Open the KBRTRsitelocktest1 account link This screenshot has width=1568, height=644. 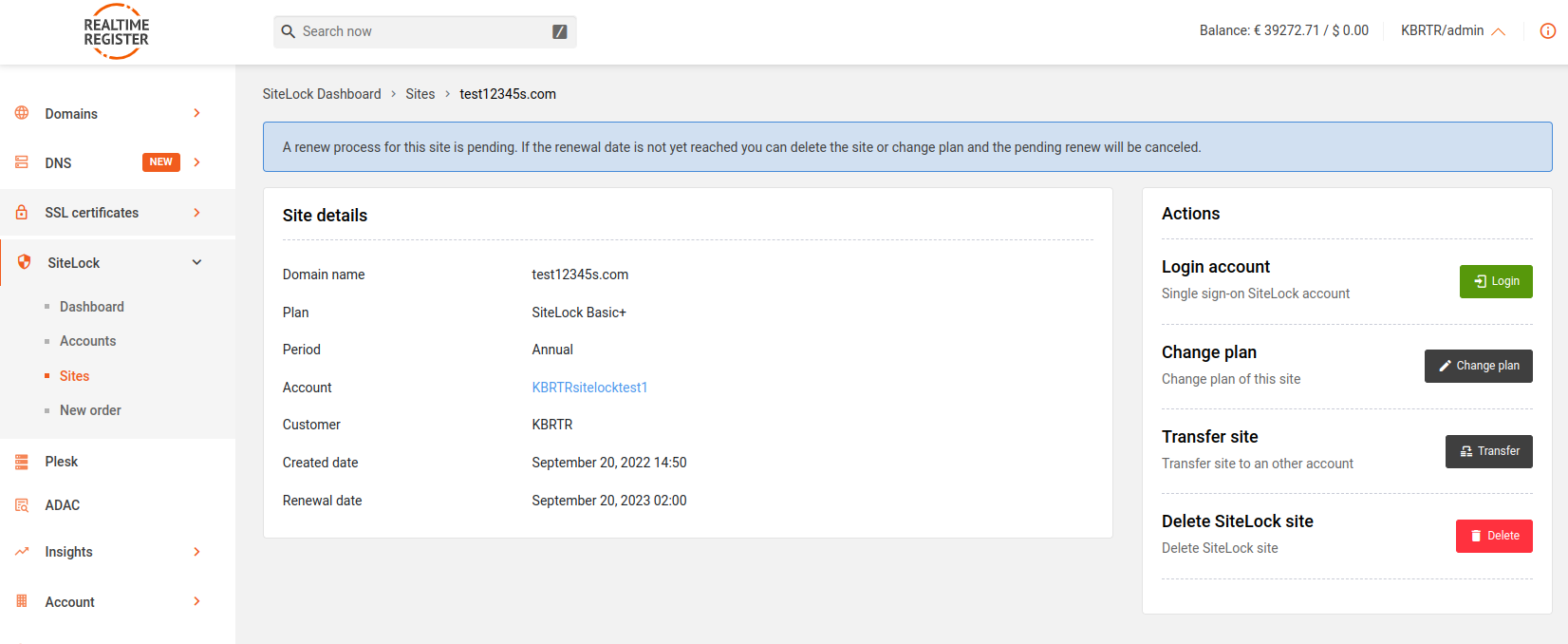[589, 388]
